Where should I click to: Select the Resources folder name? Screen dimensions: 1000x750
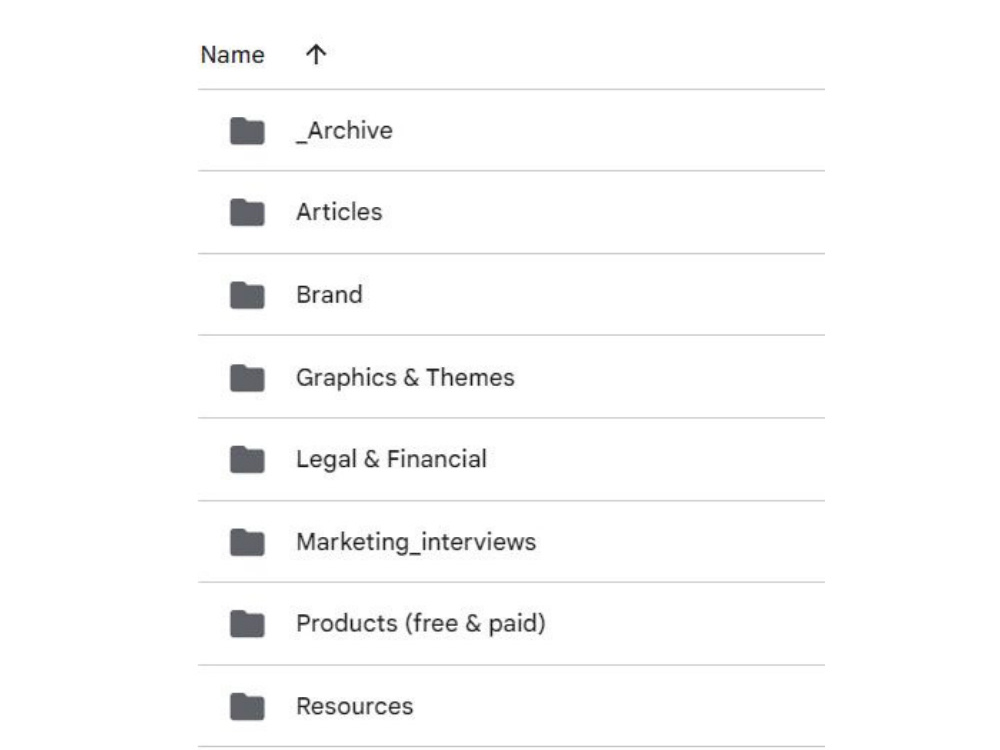tap(355, 707)
